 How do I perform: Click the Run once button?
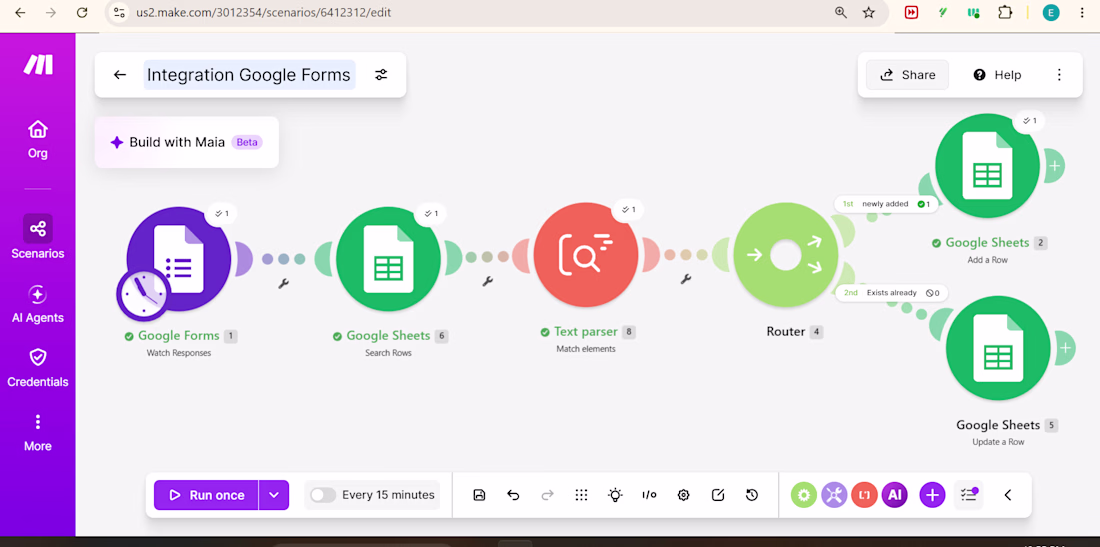[x=206, y=495]
